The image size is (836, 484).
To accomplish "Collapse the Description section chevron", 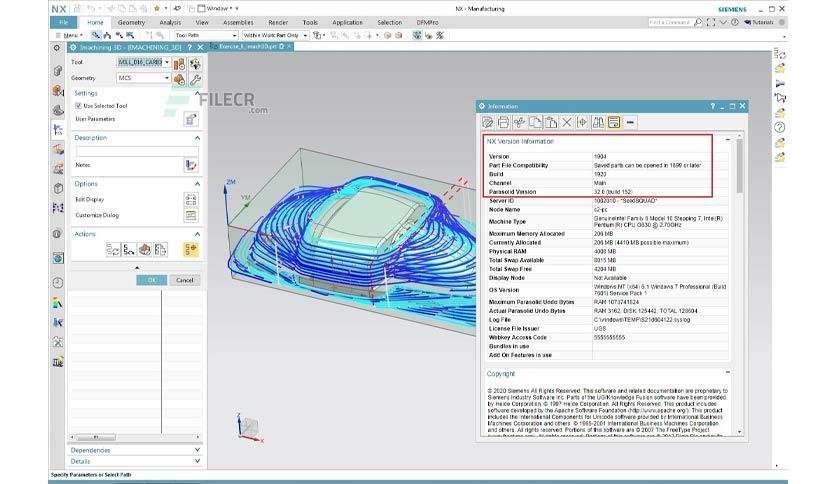I will coord(197,138).
